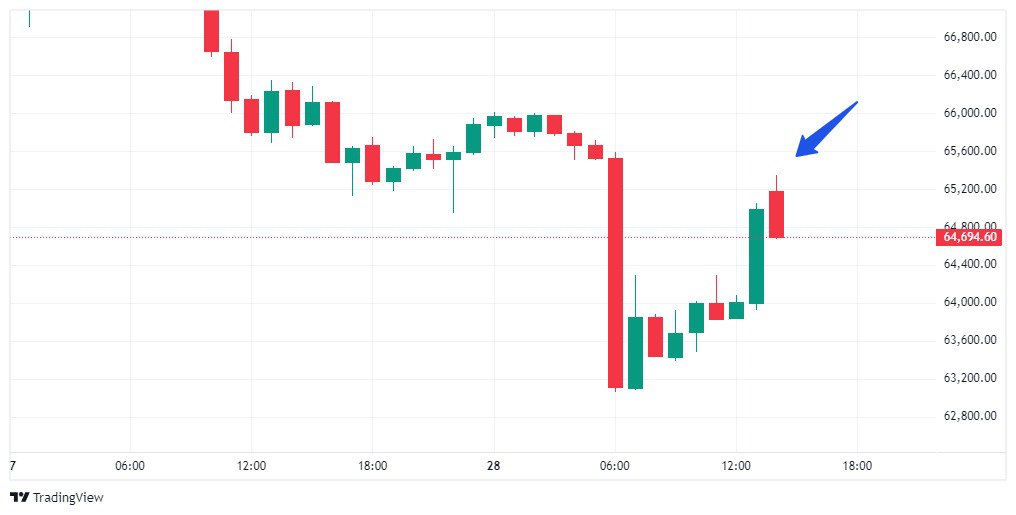The width and height of the screenshot is (1016, 515).
Task: Click the TradingView logo icon
Action: pyautogui.click(x=19, y=497)
